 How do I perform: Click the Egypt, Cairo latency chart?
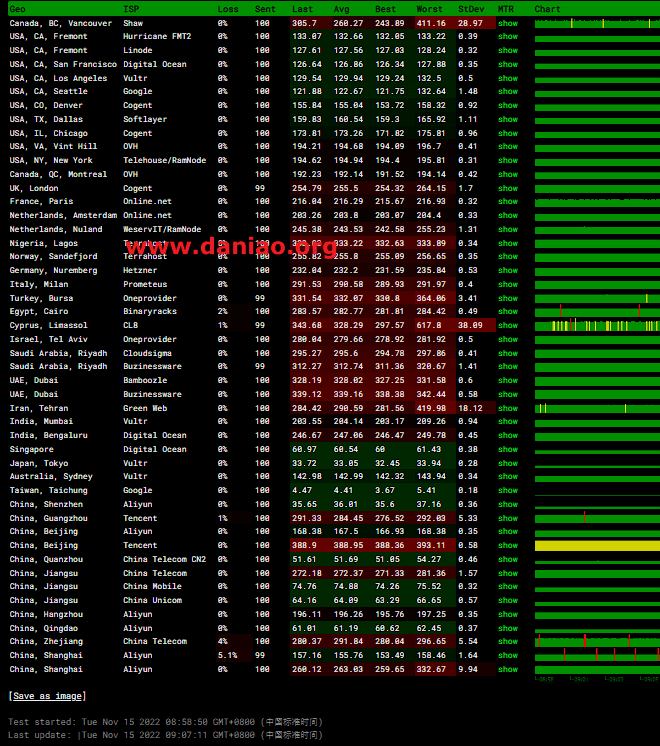[x=597, y=311]
